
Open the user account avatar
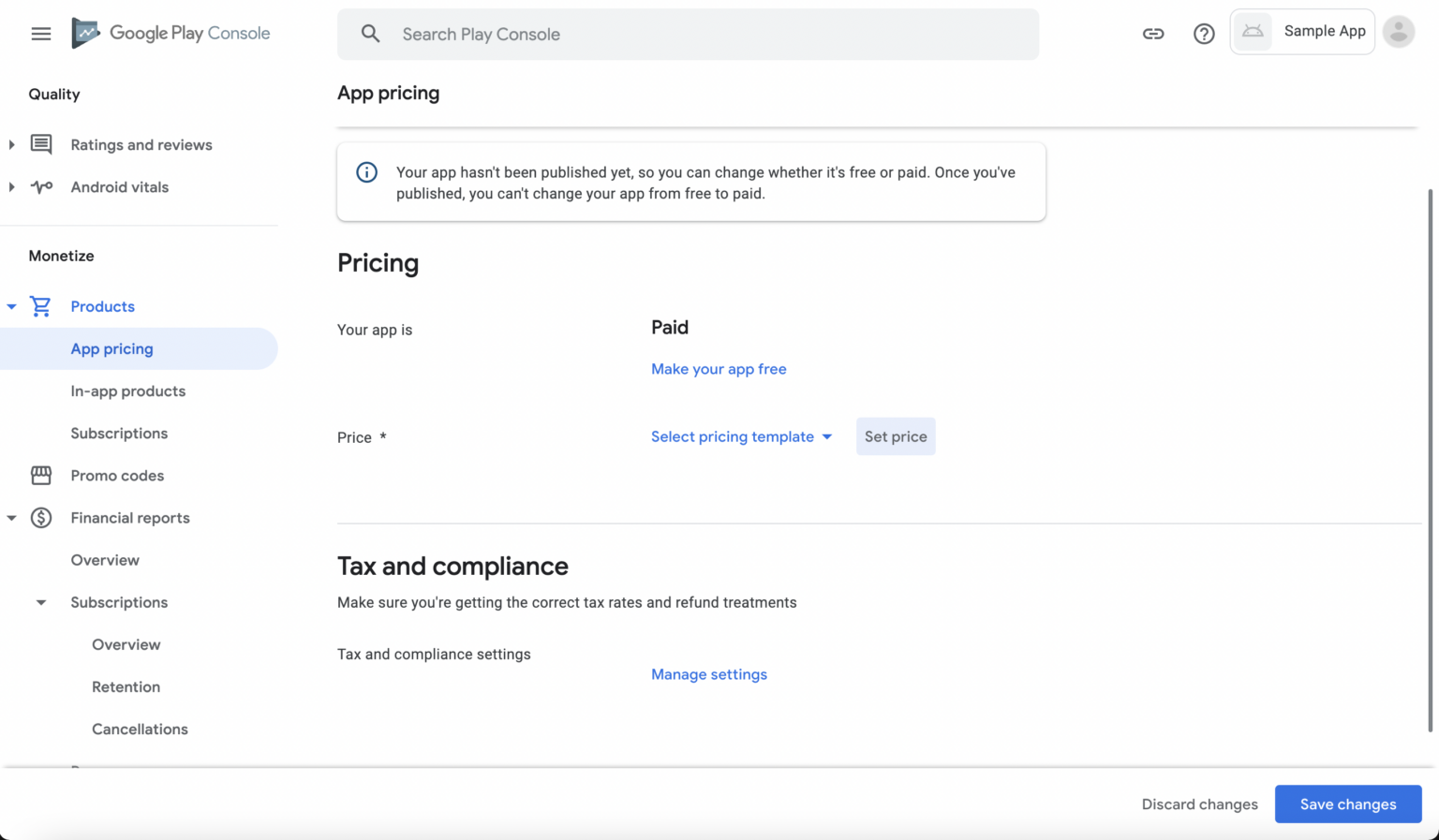point(1399,32)
